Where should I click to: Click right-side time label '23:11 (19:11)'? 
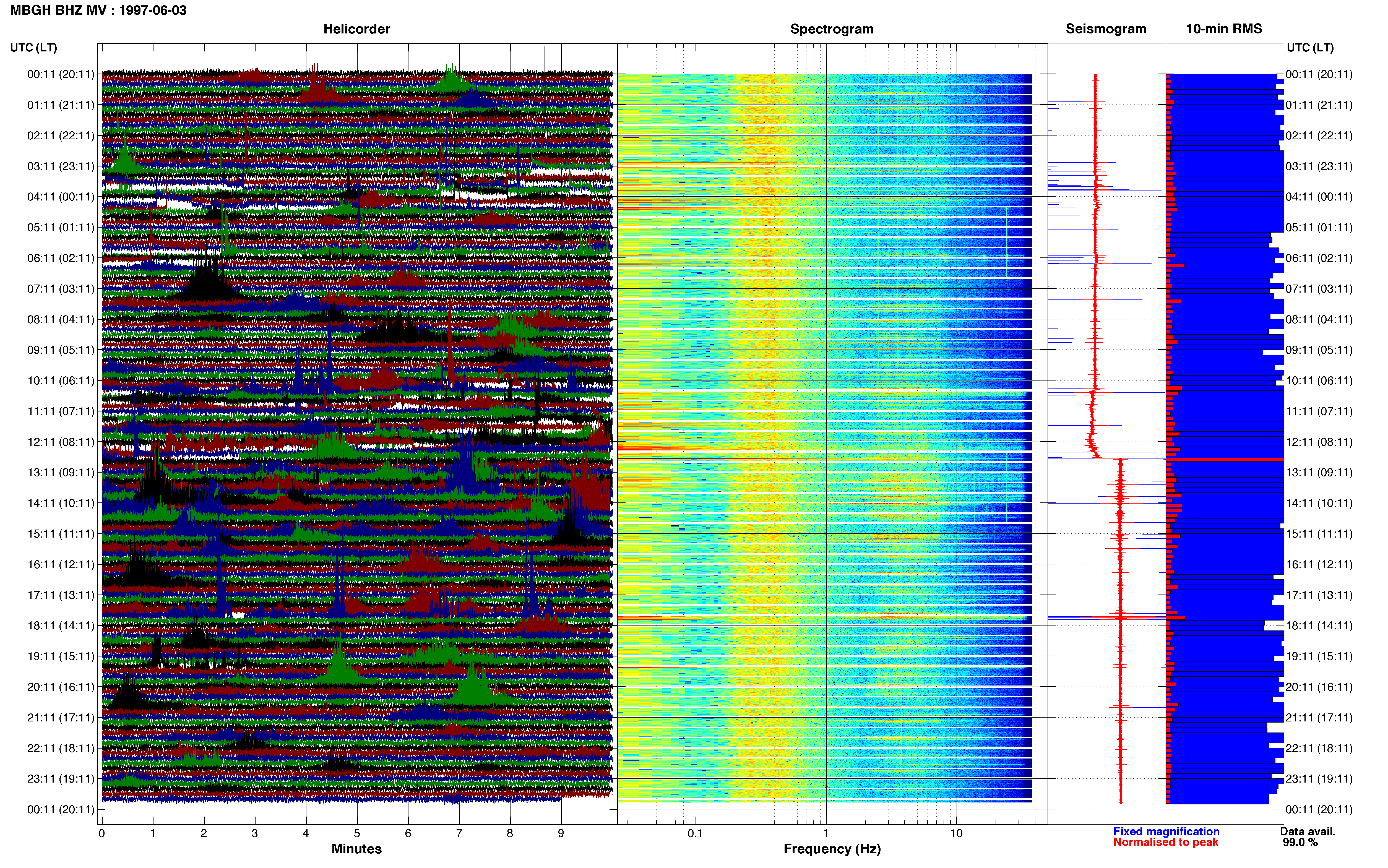pos(1319,779)
